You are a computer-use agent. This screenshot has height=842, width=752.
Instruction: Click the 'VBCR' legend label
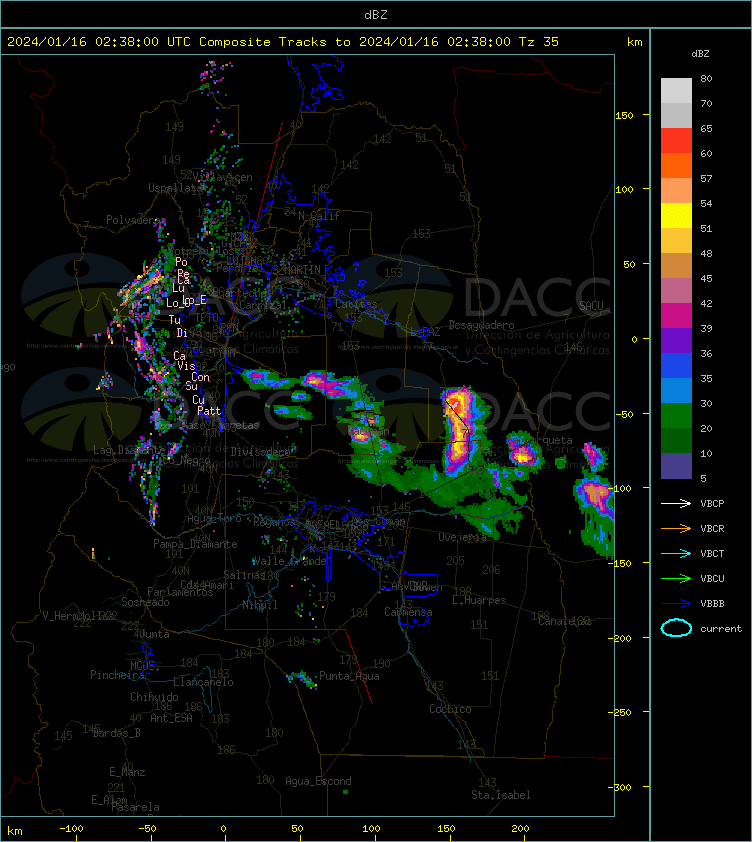pyautogui.click(x=712, y=528)
